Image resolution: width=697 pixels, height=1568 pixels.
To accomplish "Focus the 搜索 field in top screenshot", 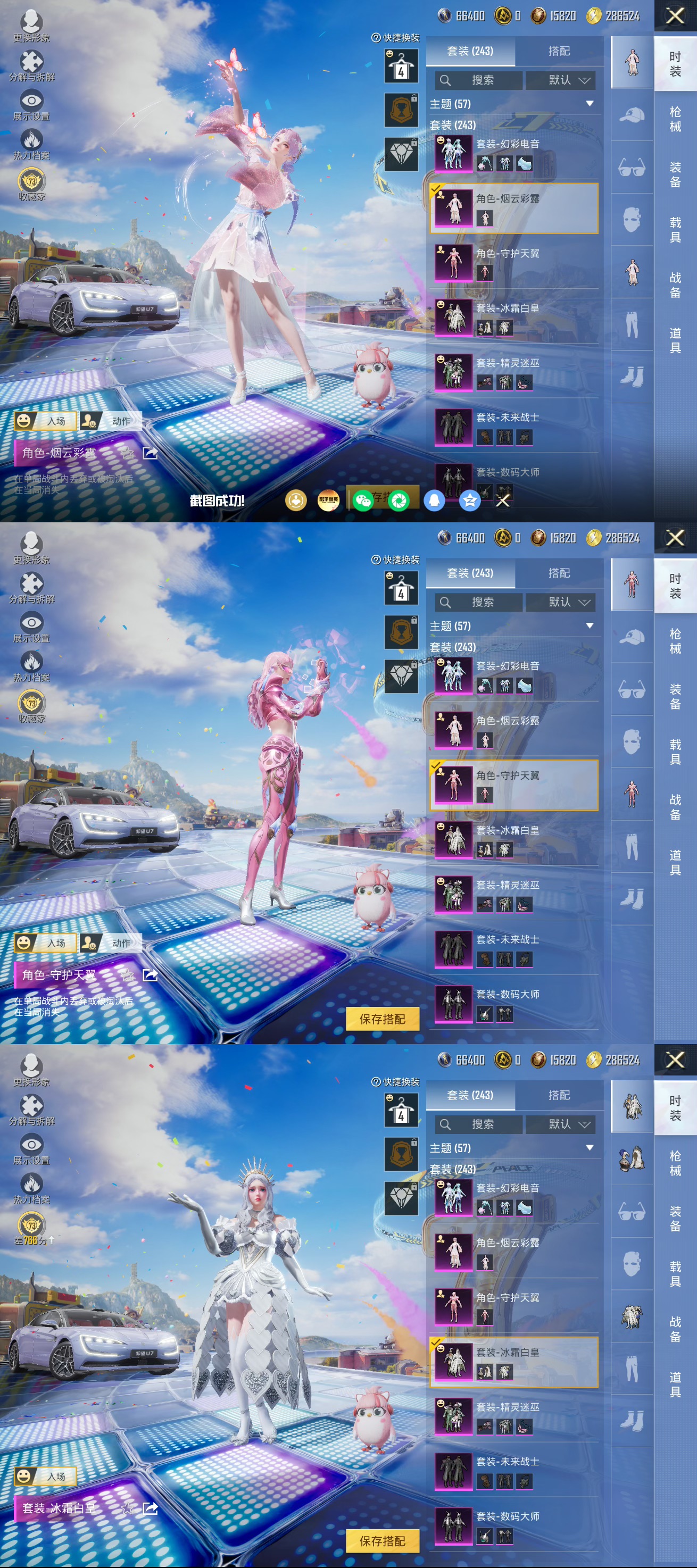I will (478, 80).
